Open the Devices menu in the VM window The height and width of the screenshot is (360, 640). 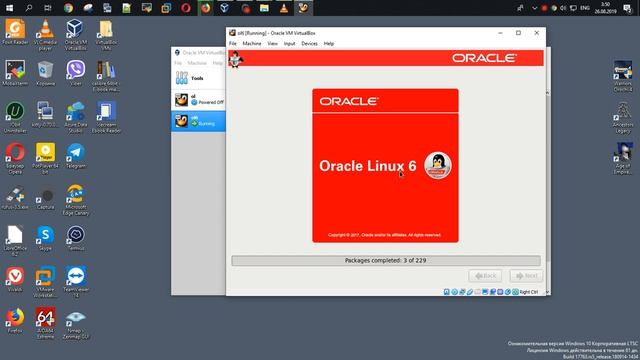point(309,43)
